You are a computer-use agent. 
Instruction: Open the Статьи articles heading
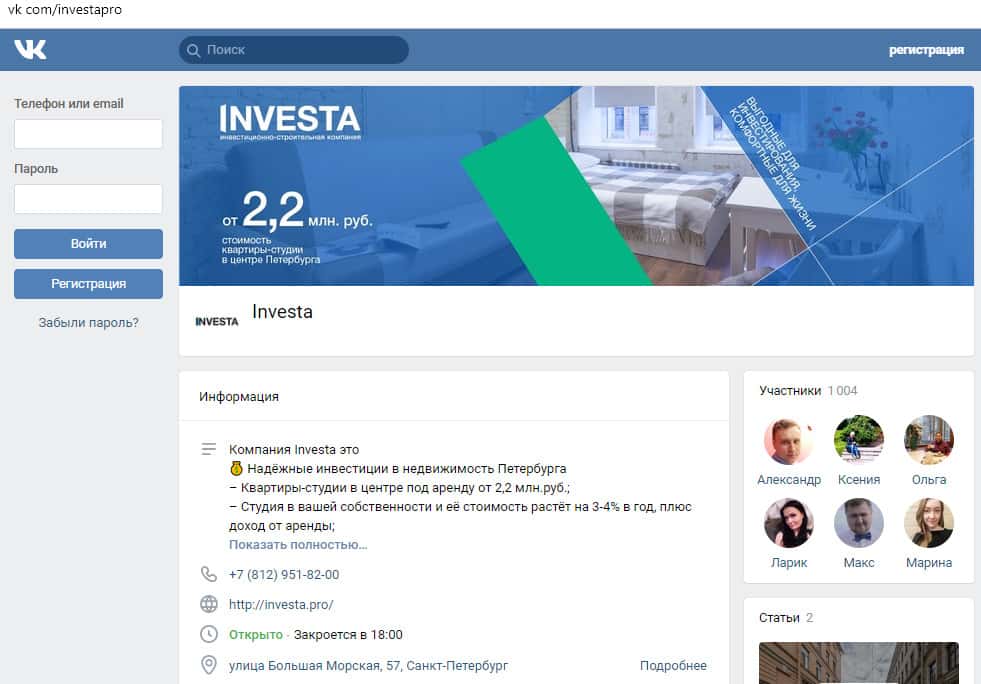pyautogui.click(x=779, y=618)
